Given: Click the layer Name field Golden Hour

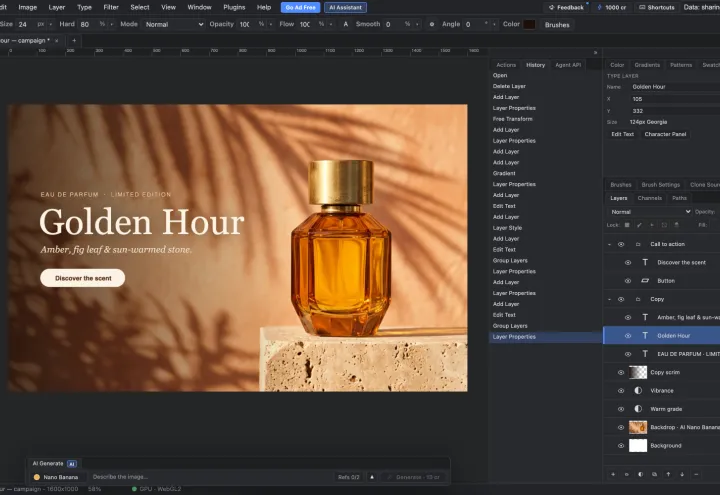Looking at the screenshot, I should (x=675, y=87).
